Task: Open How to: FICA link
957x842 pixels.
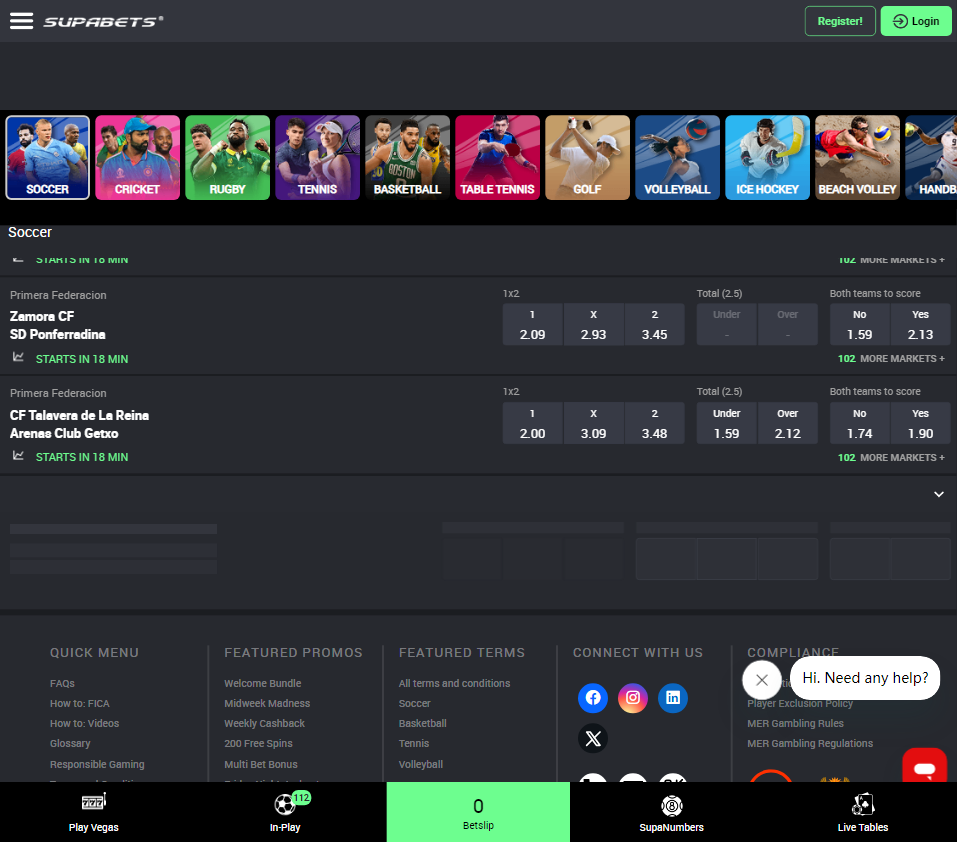Action: point(80,703)
